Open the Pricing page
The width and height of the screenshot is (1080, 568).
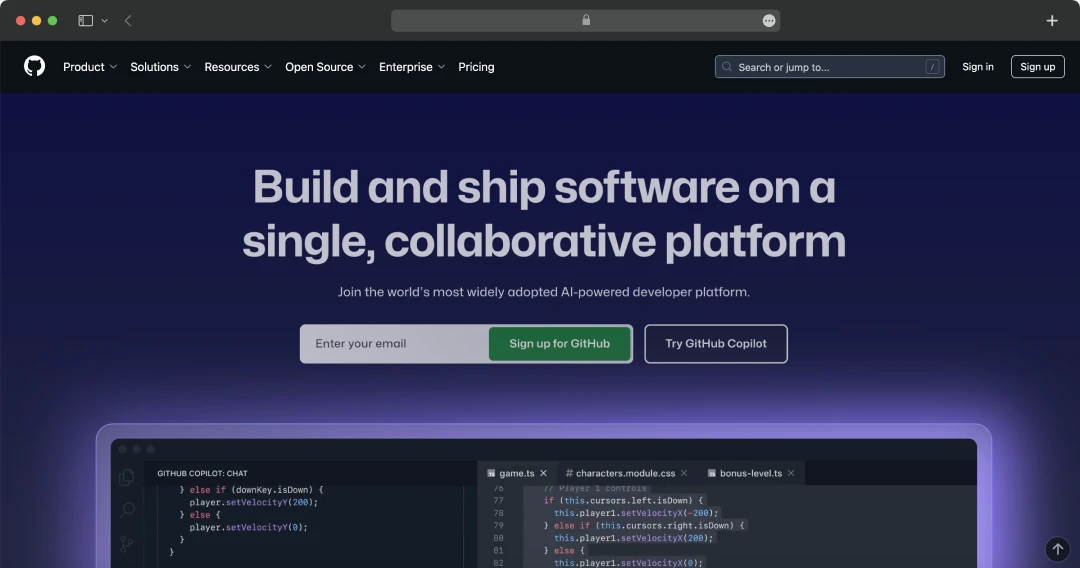(x=476, y=67)
